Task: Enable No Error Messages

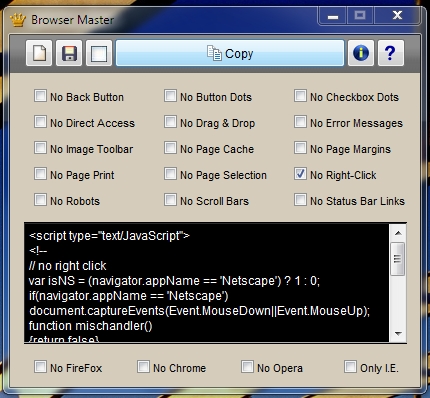Action: [x=300, y=122]
